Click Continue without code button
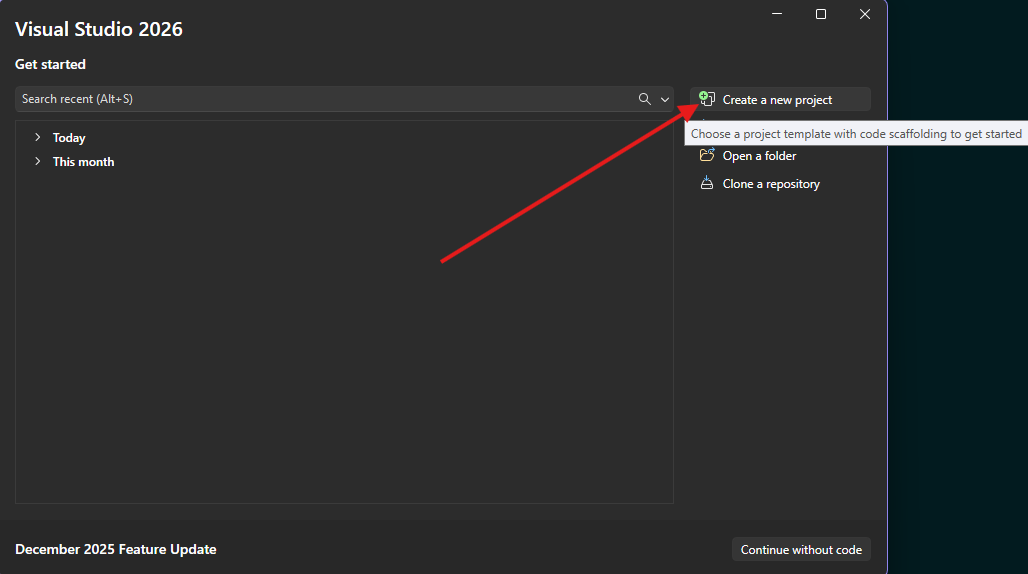Image resolution: width=1028 pixels, height=574 pixels. [801, 550]
